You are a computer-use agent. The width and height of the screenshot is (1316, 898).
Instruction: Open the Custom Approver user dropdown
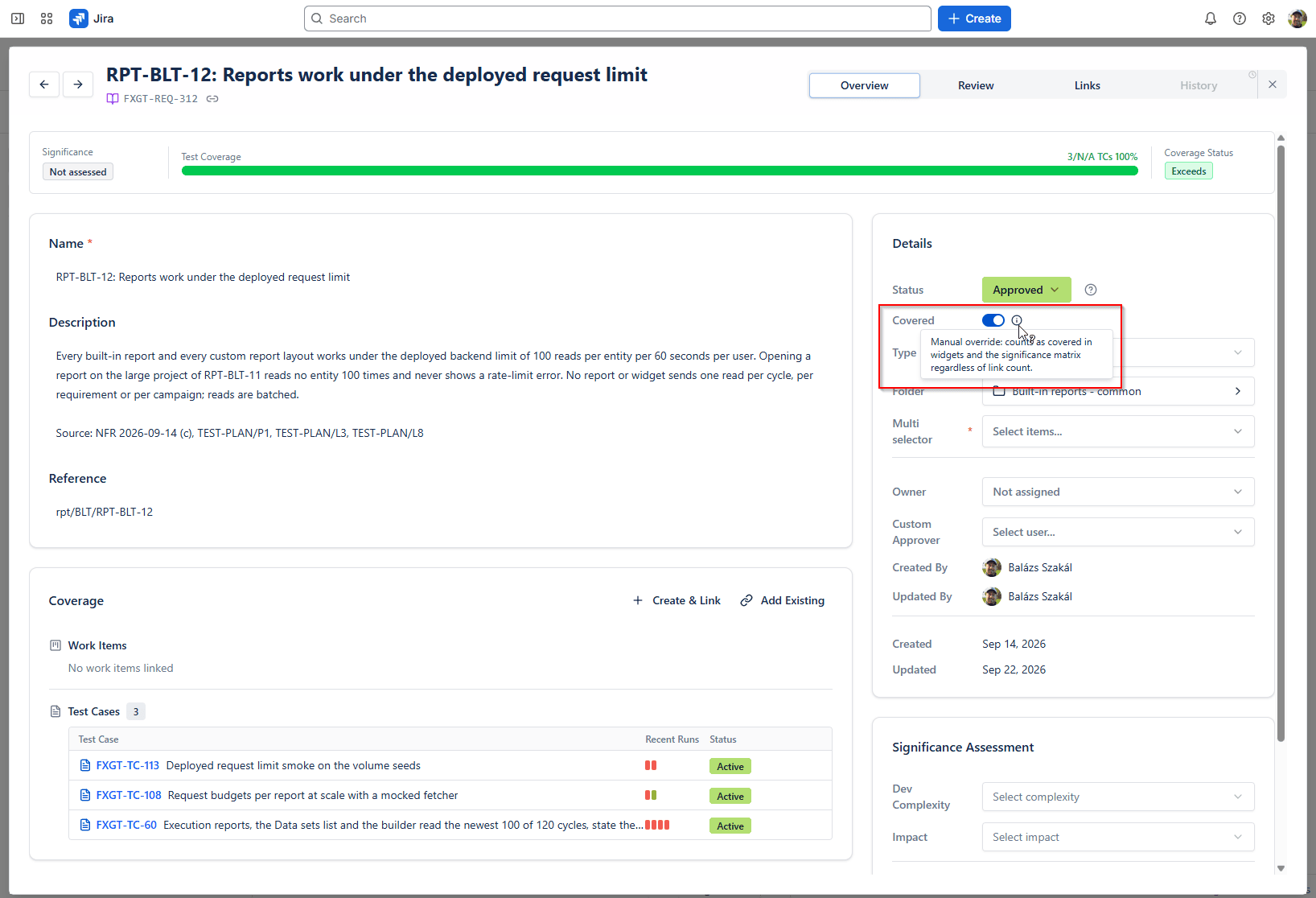pos(1118,532)
